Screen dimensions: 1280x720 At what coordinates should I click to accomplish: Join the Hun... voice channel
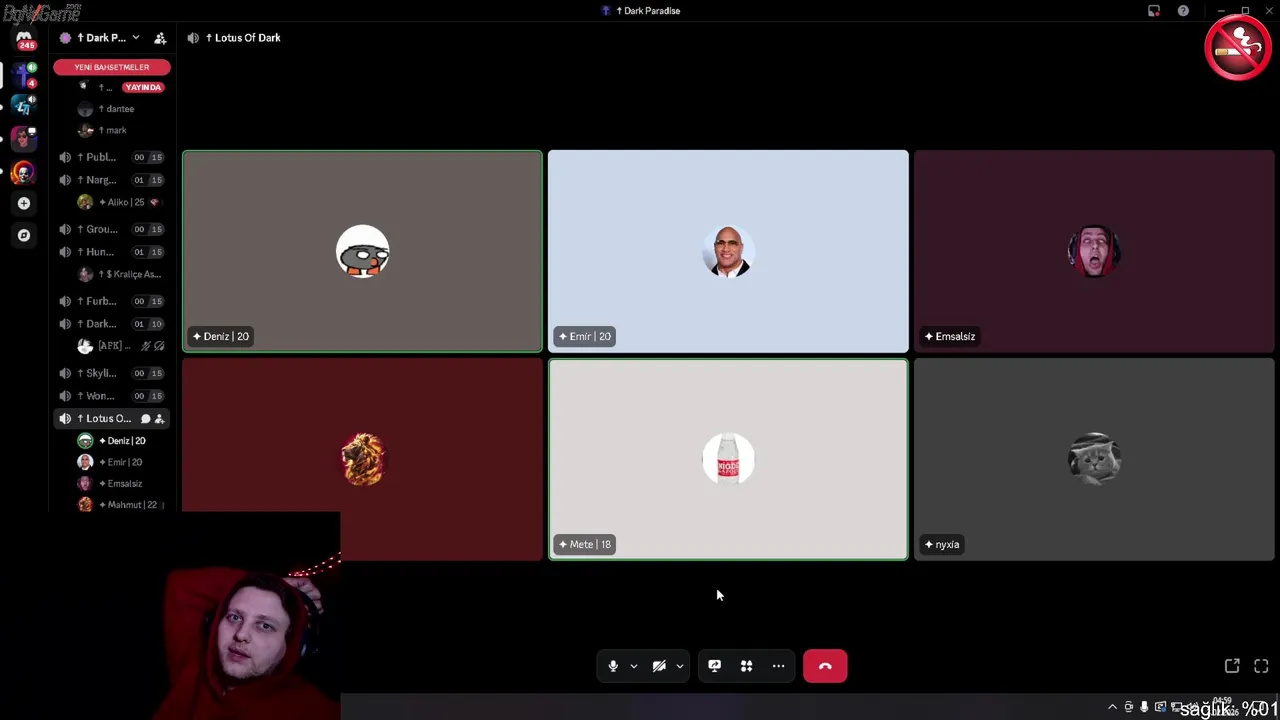(110, 252)
